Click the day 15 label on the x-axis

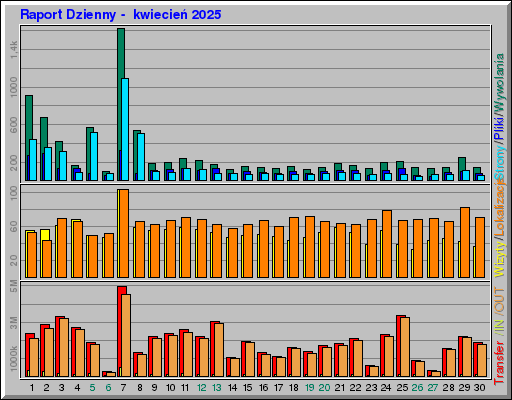point(247,388)
